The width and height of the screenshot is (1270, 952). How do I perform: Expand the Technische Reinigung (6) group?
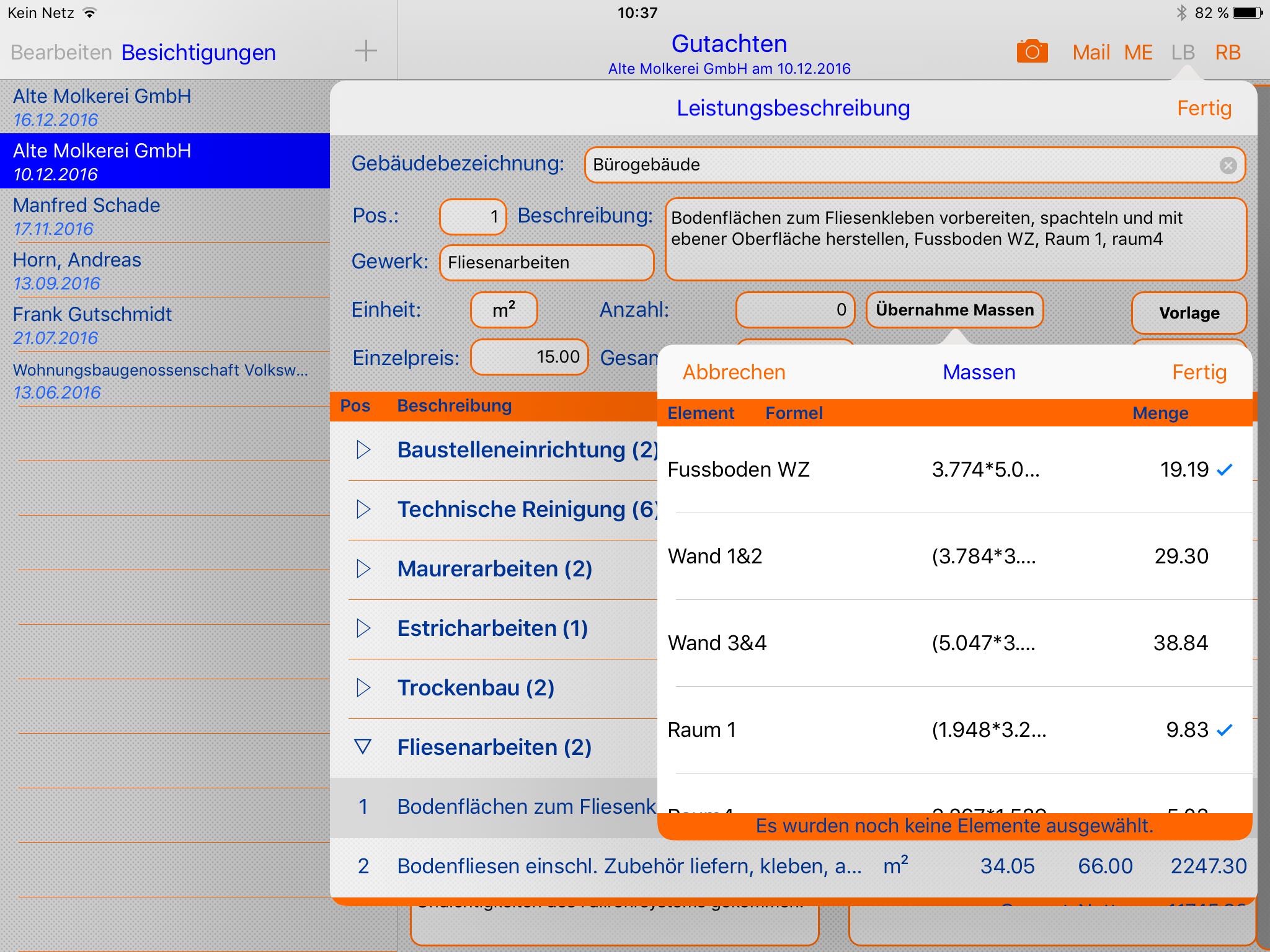pyautogui.click(x=363, y=509)
